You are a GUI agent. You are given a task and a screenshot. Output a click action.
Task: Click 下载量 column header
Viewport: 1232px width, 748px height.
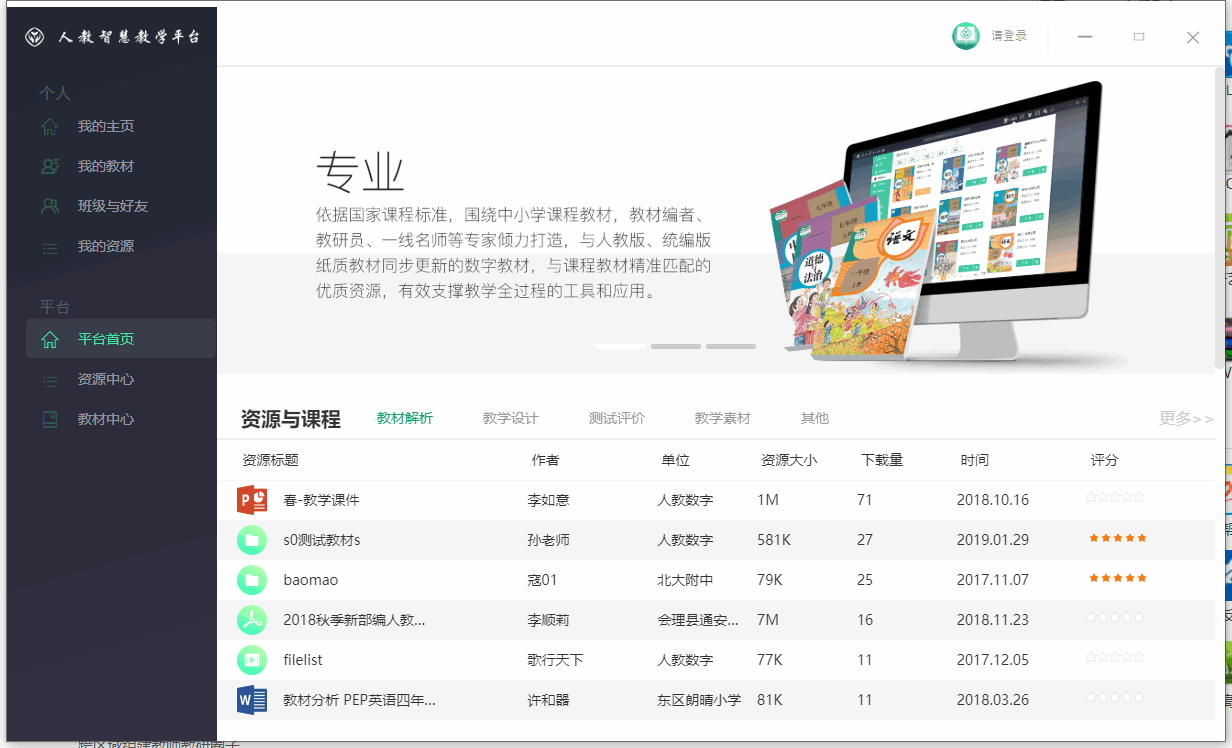coord(882,460)
